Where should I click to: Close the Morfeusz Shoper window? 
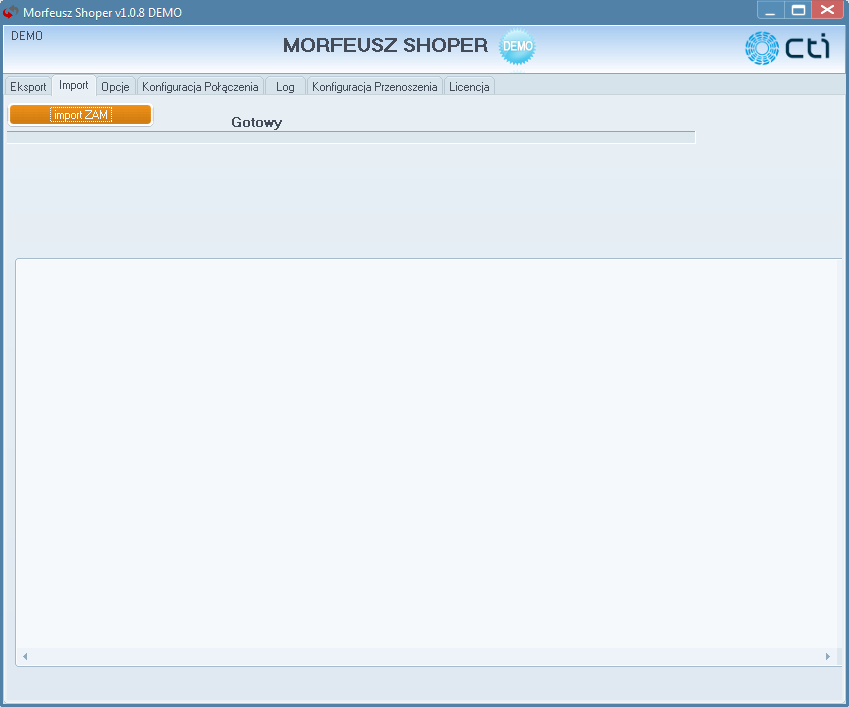[x=827, y=10]
